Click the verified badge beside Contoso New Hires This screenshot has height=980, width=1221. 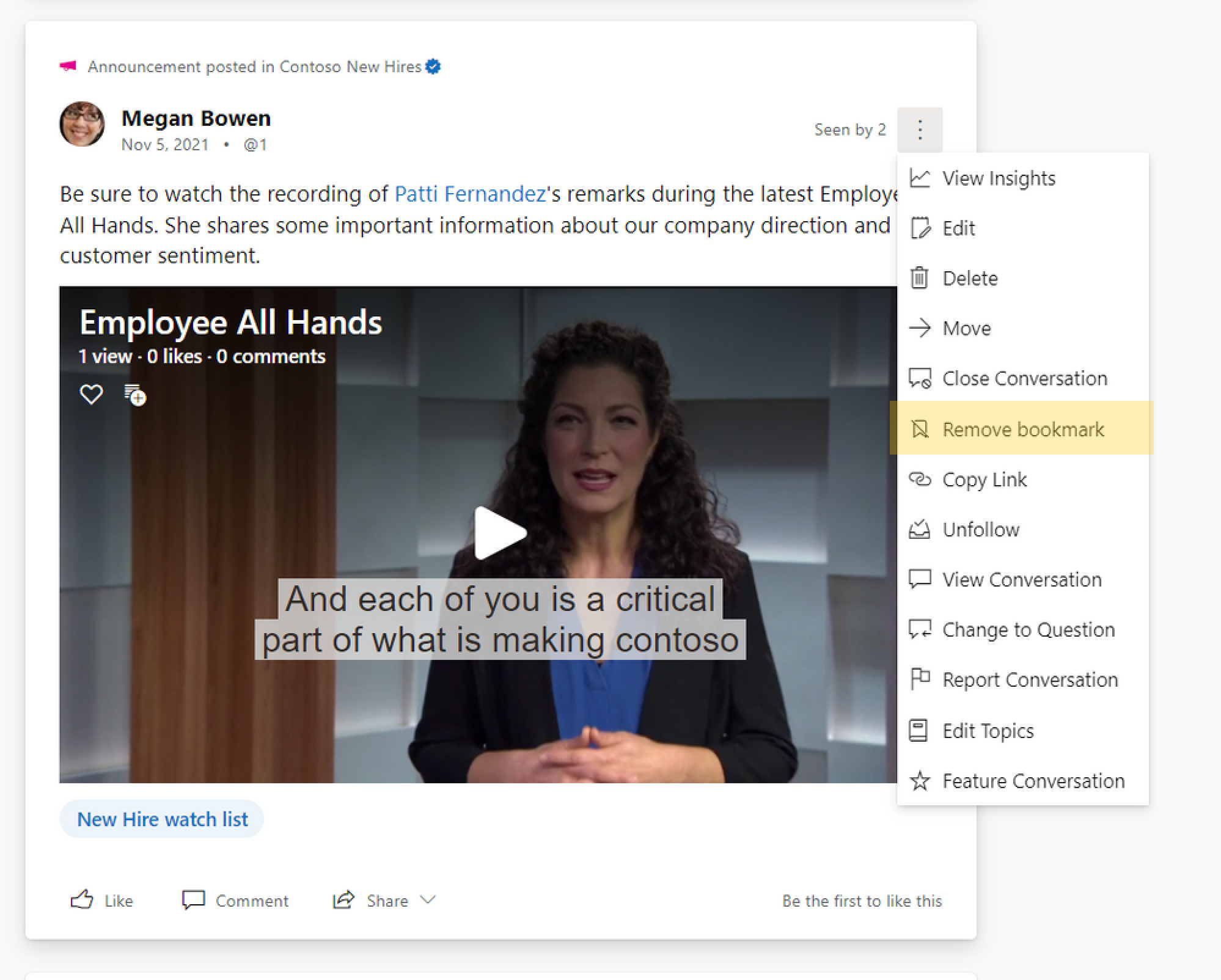click(433, 67)
